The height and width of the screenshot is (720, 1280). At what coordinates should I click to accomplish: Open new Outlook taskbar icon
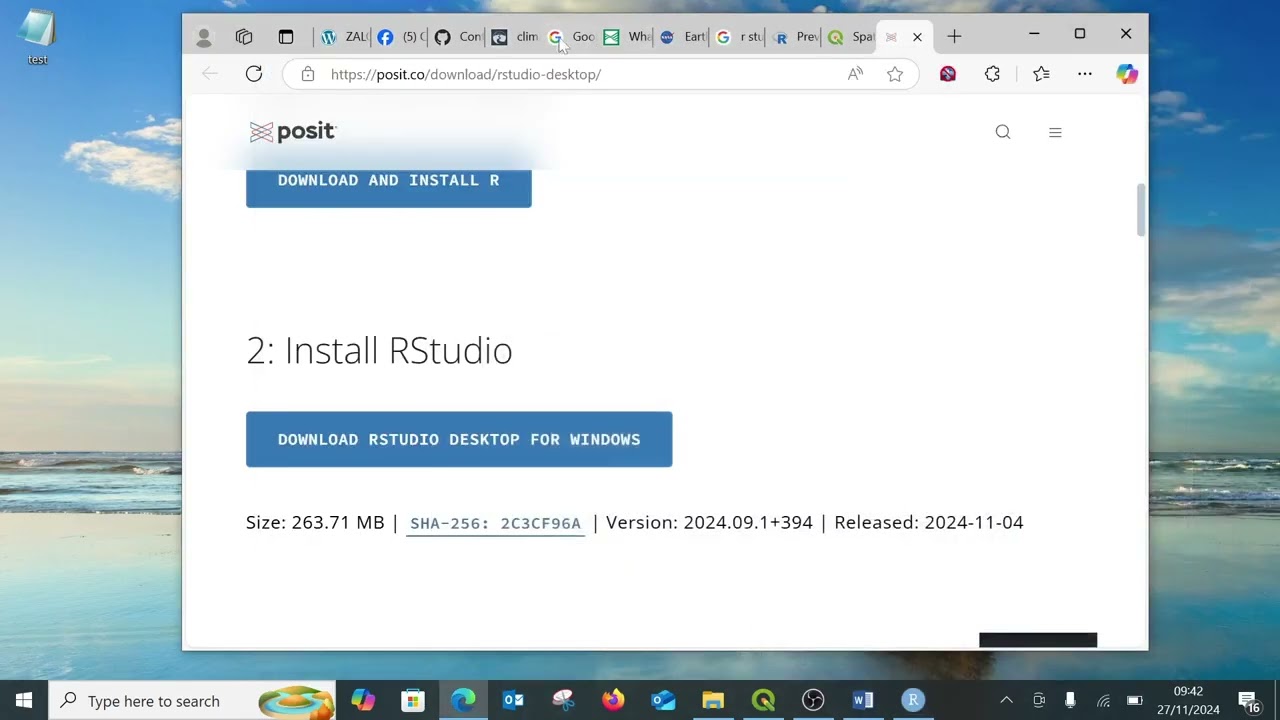(663, 700)
